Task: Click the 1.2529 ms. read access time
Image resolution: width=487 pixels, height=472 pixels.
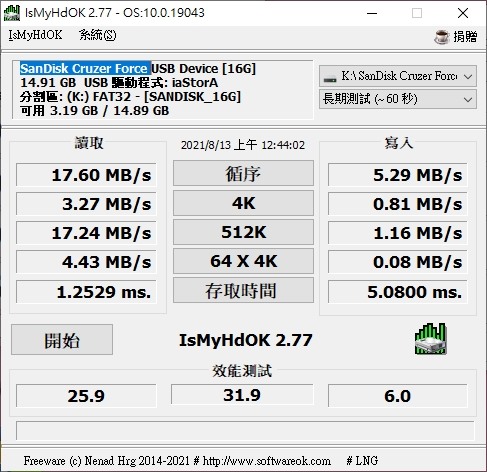Action: coord(86,292)
